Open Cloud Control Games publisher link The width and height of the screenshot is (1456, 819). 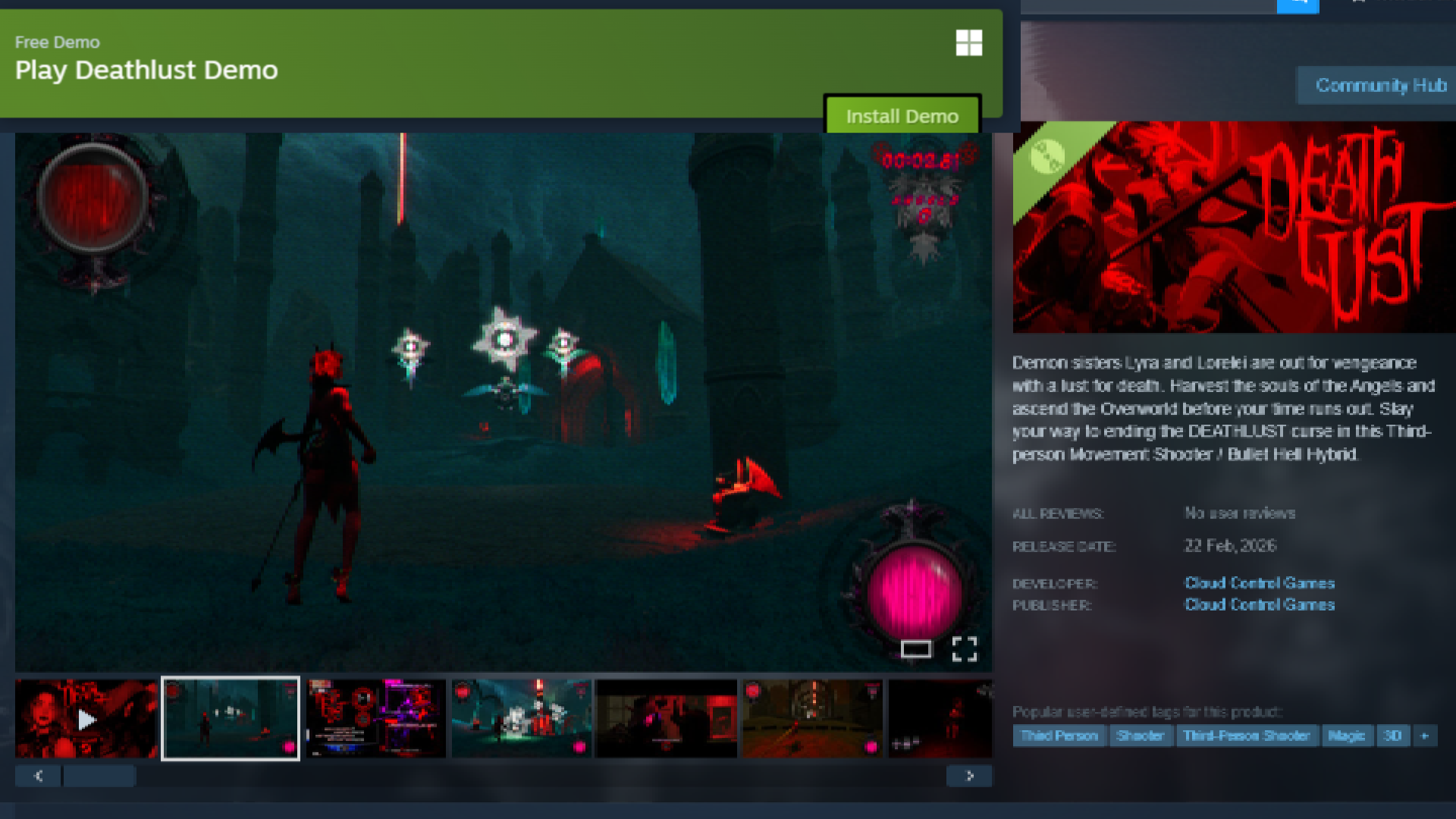(x=1259, y=605)
